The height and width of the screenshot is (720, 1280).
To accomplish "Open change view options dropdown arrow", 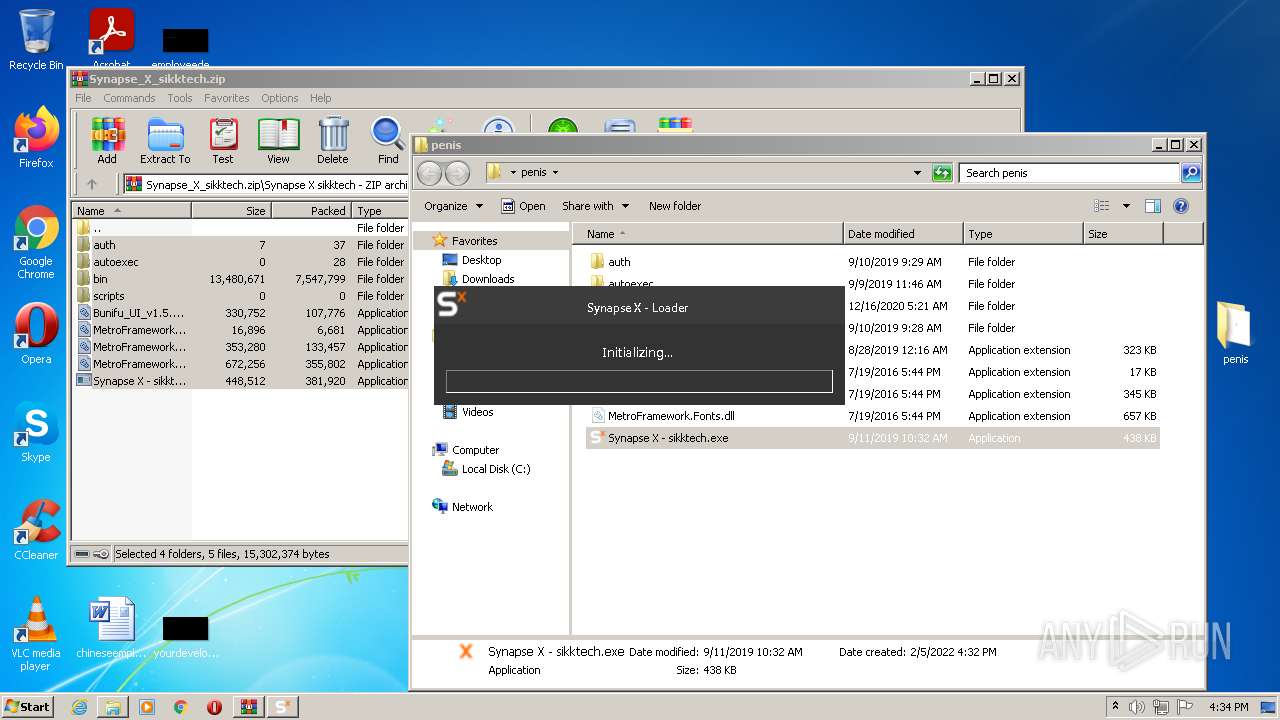I will [x=1126, y=206].
